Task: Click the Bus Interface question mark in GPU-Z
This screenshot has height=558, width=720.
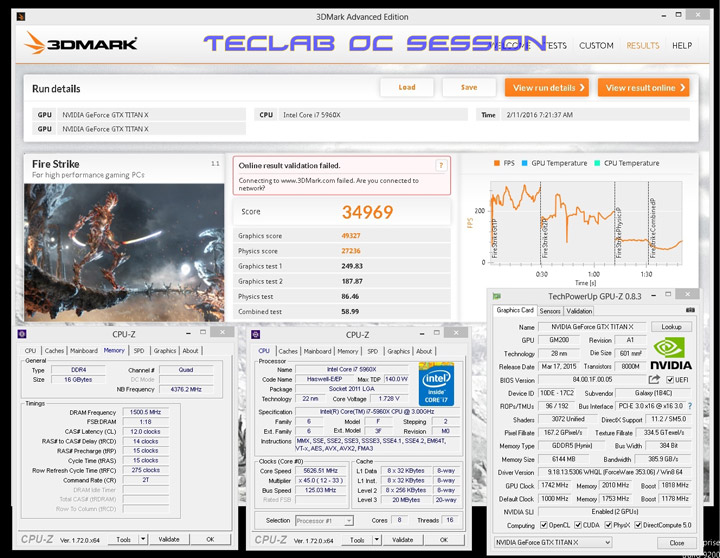Action: pos(690,406)
